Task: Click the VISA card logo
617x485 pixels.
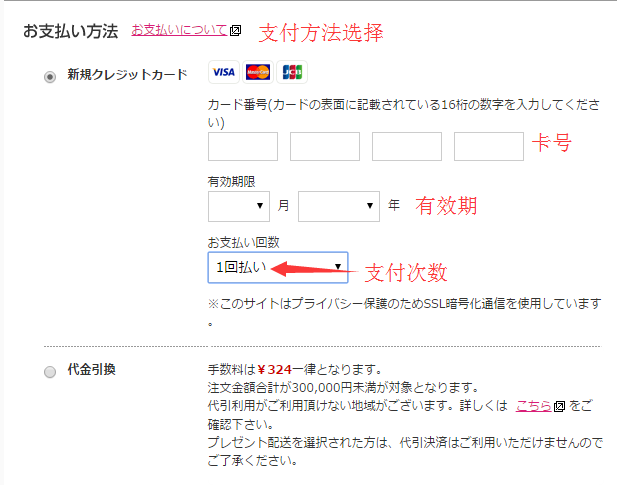Action: coord(223,72)
